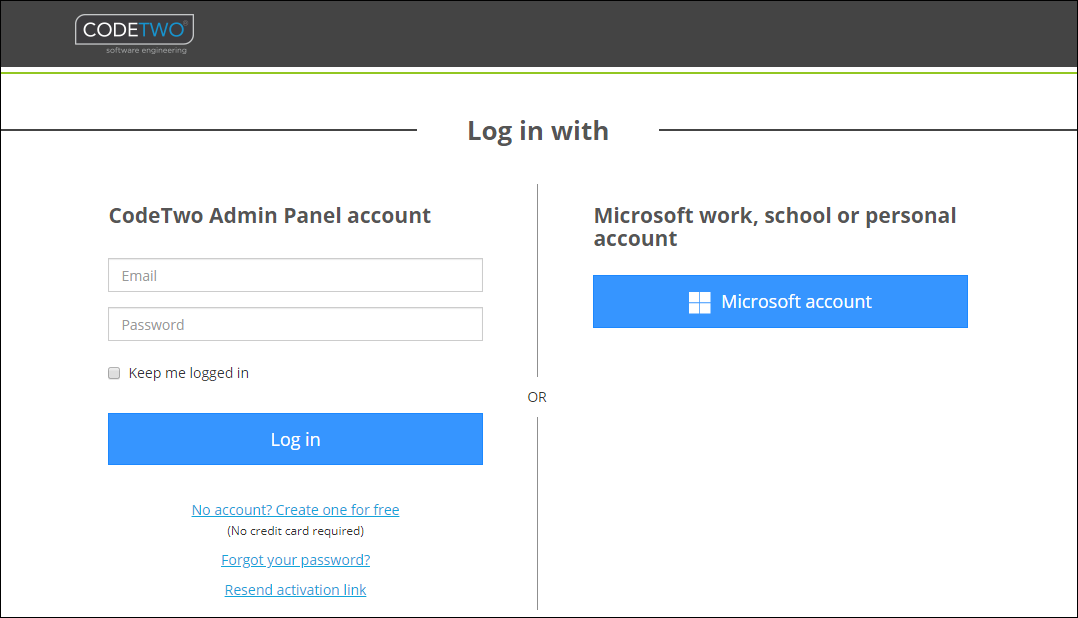Click the Microsoft window icon

click(x=699, y=301)
